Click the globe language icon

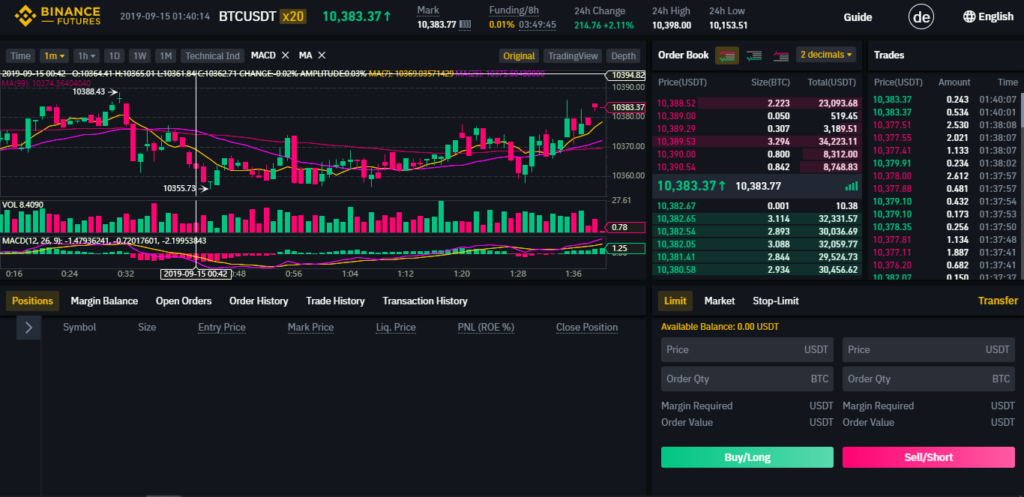click(x=968, y=17)
